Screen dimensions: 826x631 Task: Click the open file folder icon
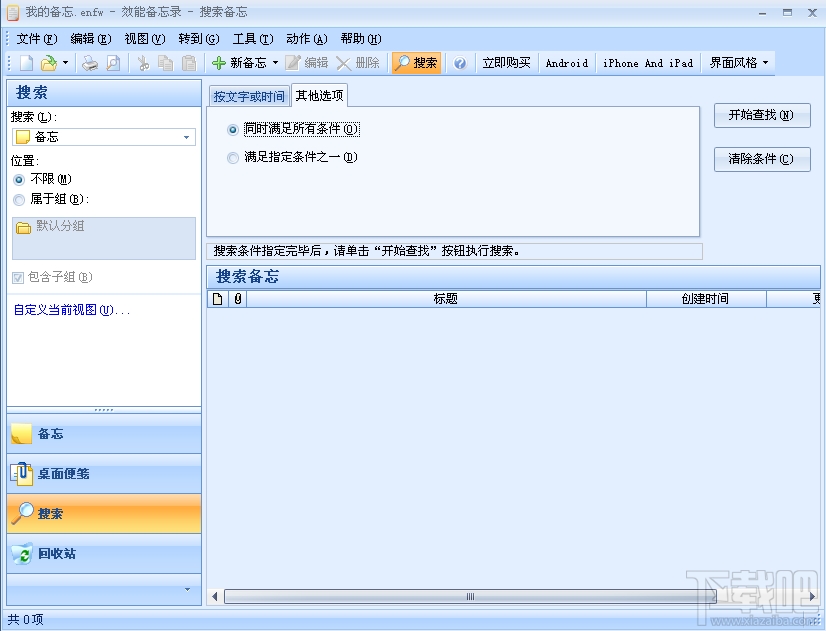pos(48,63)
